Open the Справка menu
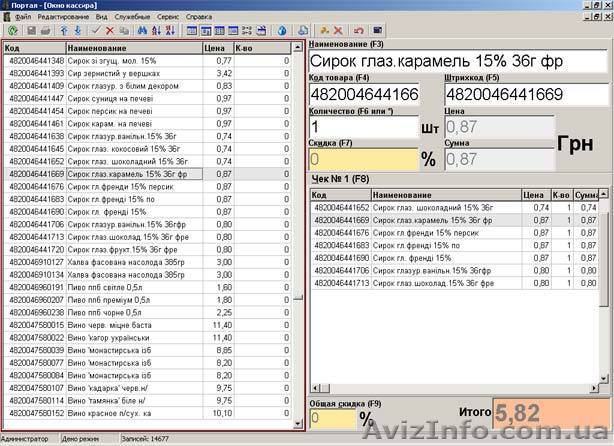This screenshot has height=446, width=614. 199,18
